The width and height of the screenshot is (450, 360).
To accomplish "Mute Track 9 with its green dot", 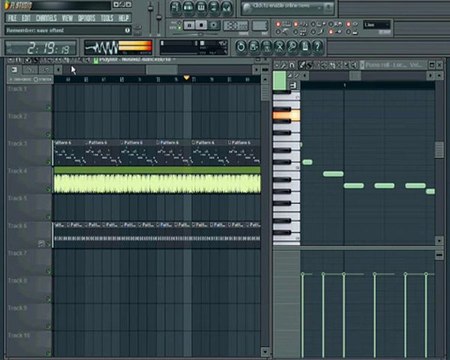I will 49,326.
